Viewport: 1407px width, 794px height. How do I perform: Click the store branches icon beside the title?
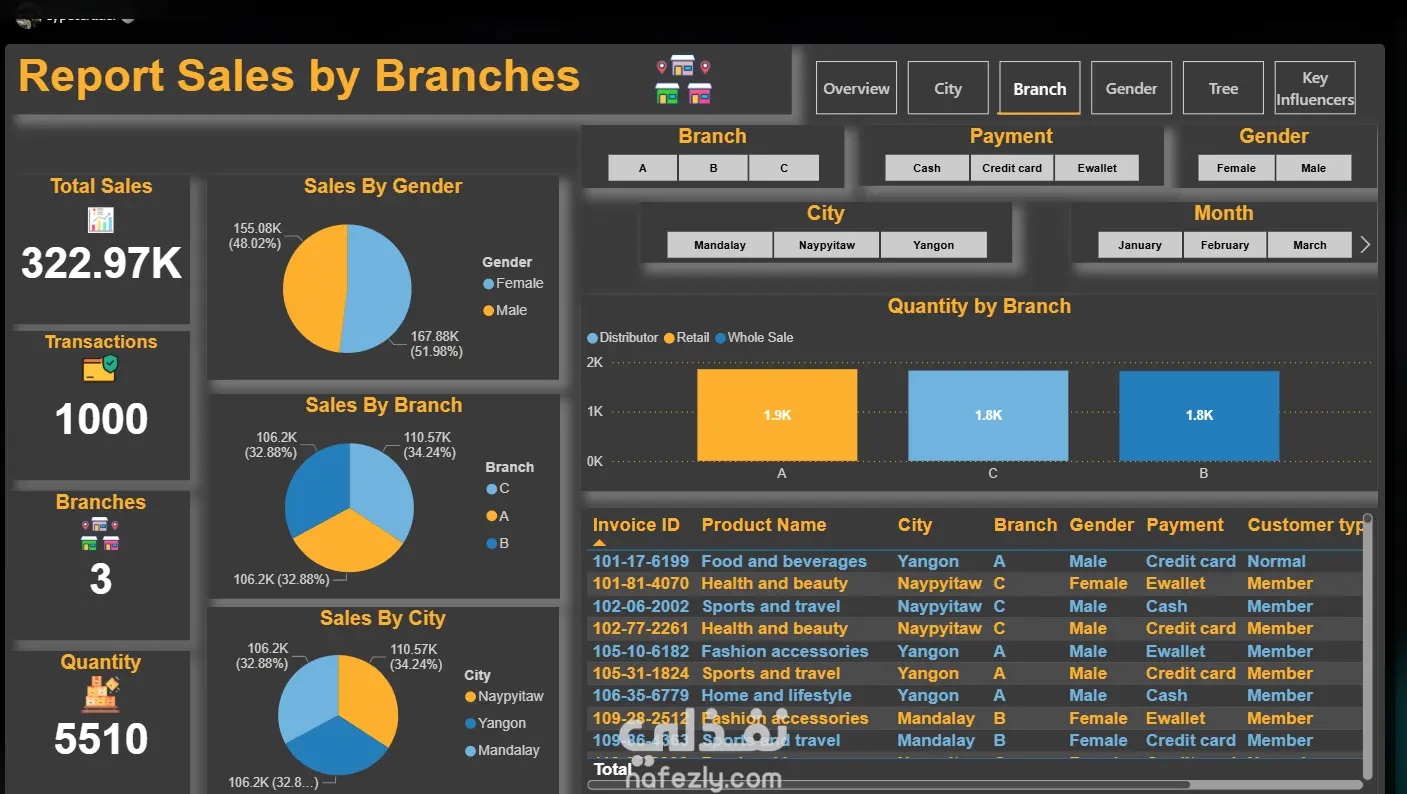[683, 80]
